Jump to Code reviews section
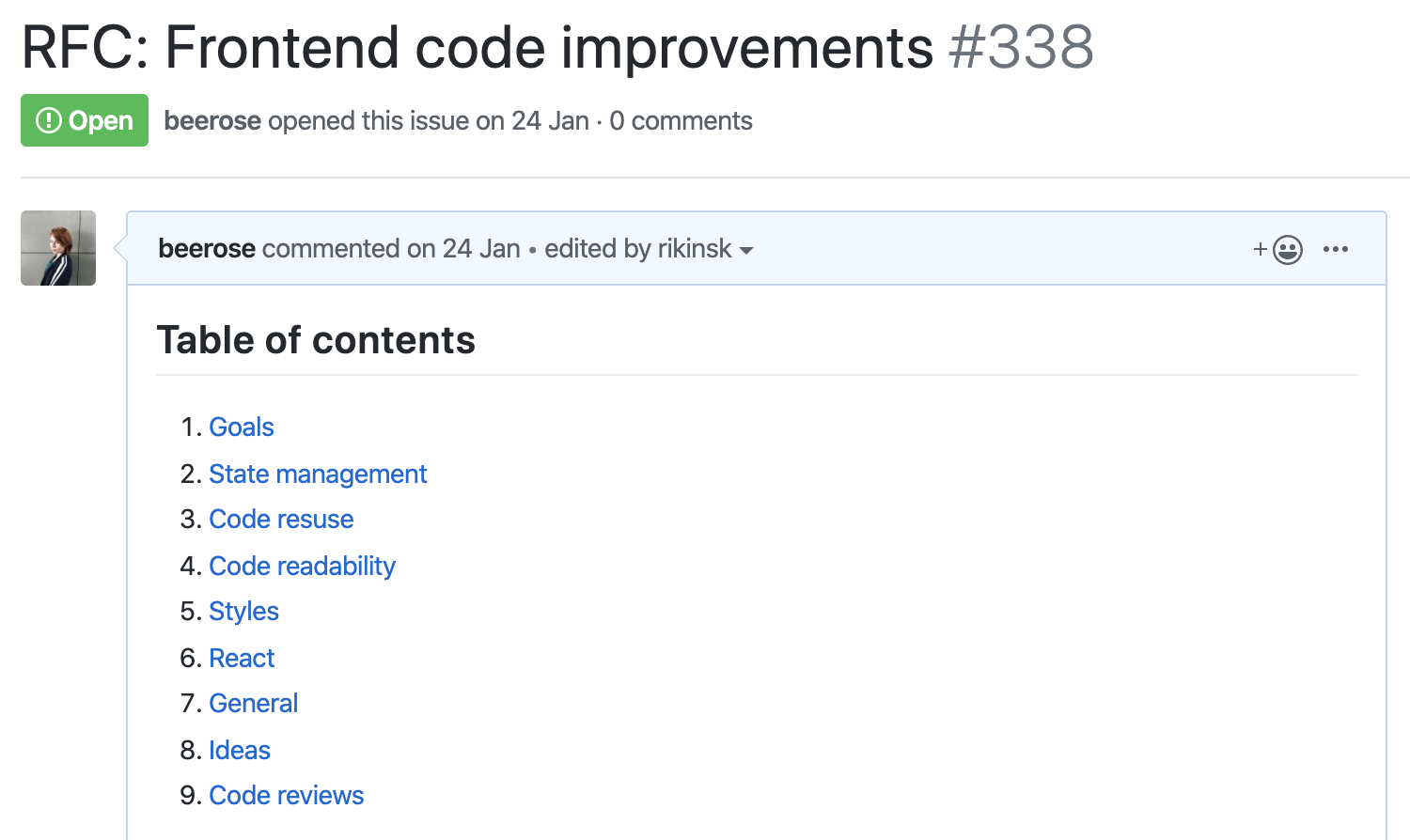This screenshot has width=1410, height=840. 286,796
